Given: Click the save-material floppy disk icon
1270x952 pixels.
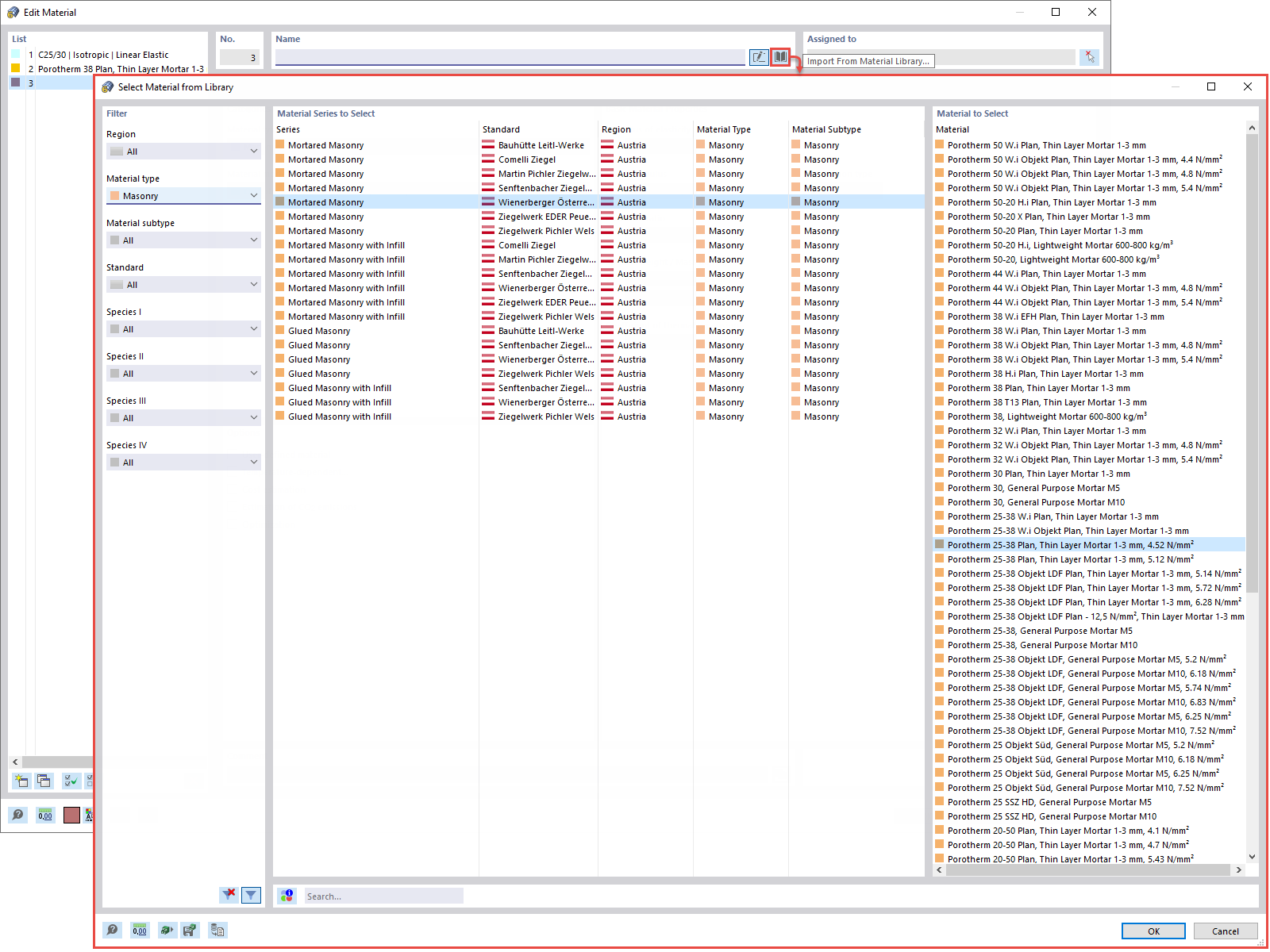Looking at the screenshot, I should click(x=190, y=930).
